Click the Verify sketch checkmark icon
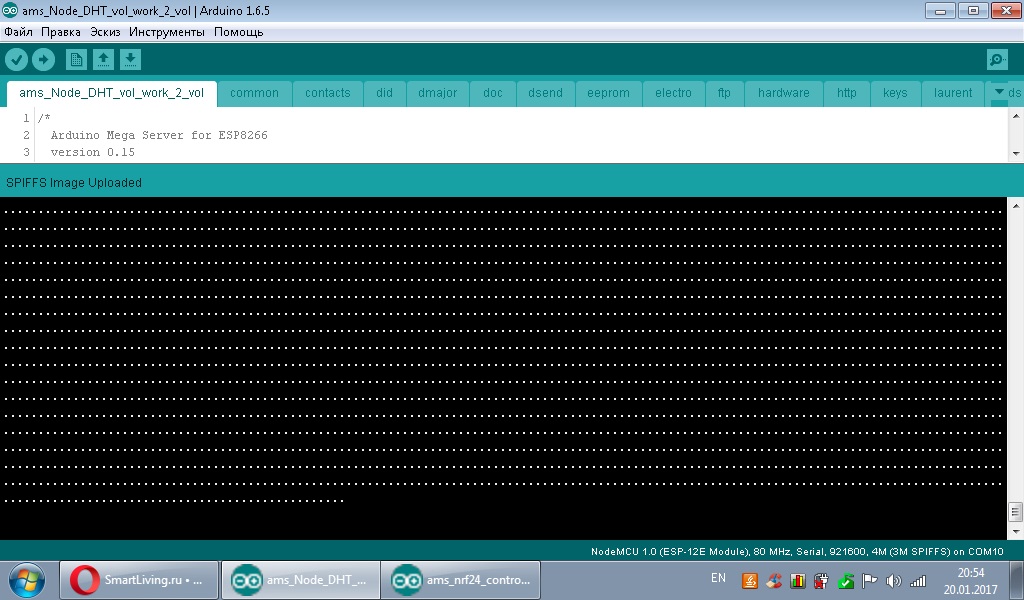Screen dimensions: 1024x600 point(16,60)
